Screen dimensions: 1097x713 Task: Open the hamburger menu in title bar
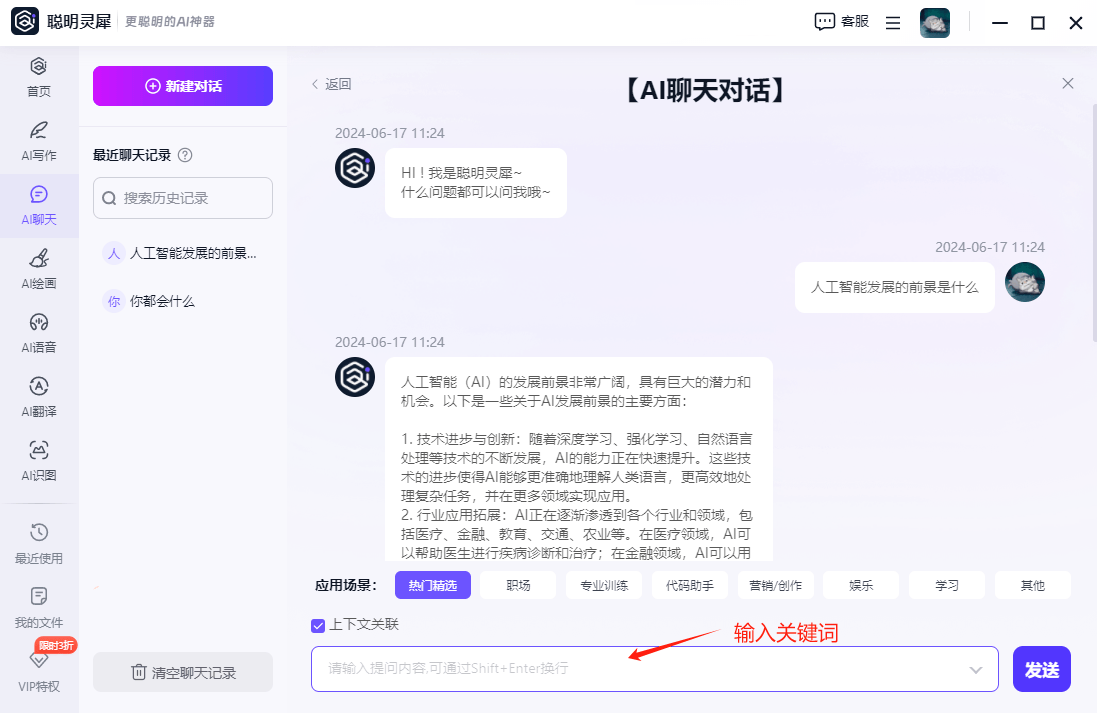[x=893, y=23]
